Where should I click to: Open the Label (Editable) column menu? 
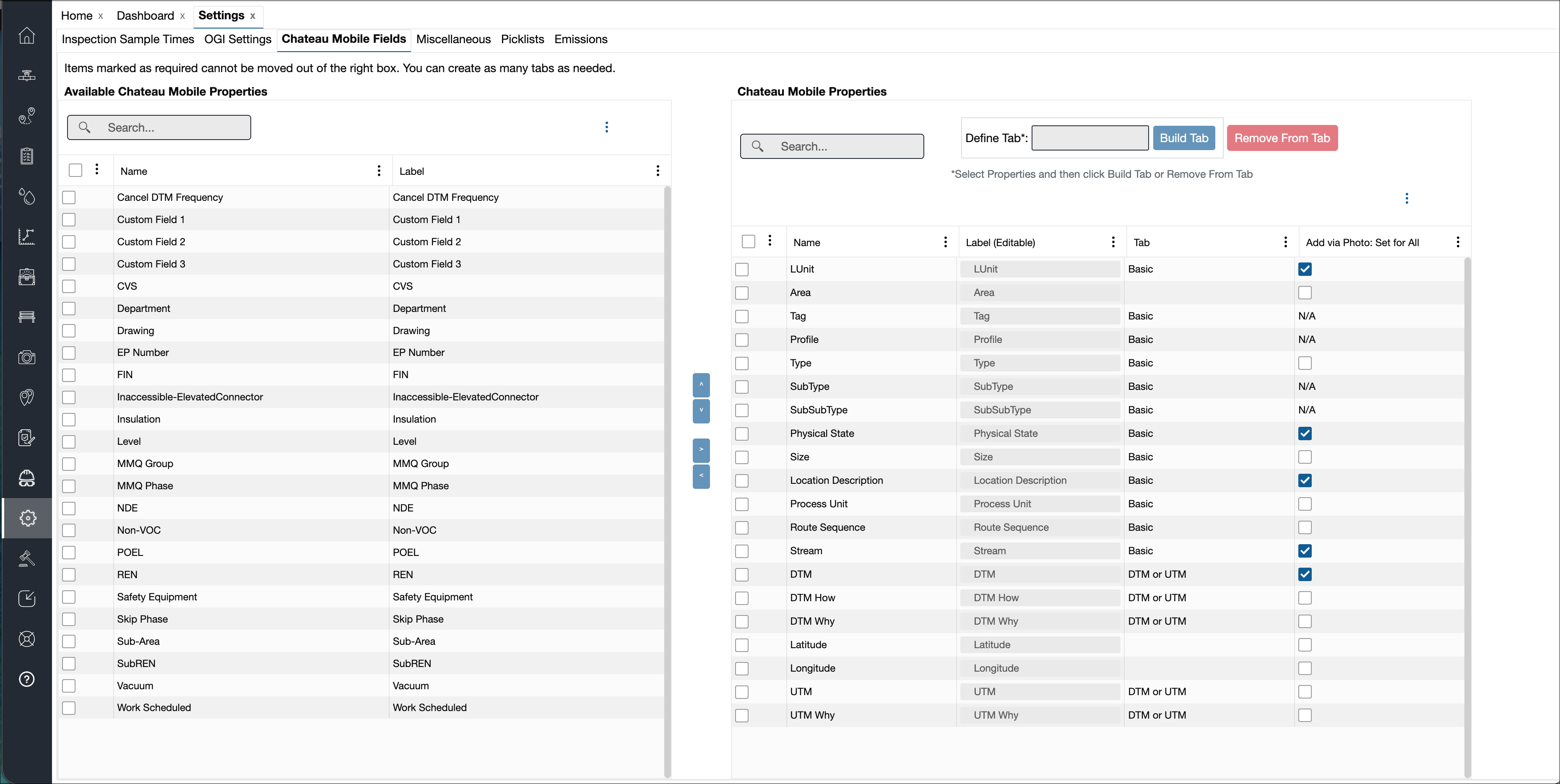[1113, 242]
